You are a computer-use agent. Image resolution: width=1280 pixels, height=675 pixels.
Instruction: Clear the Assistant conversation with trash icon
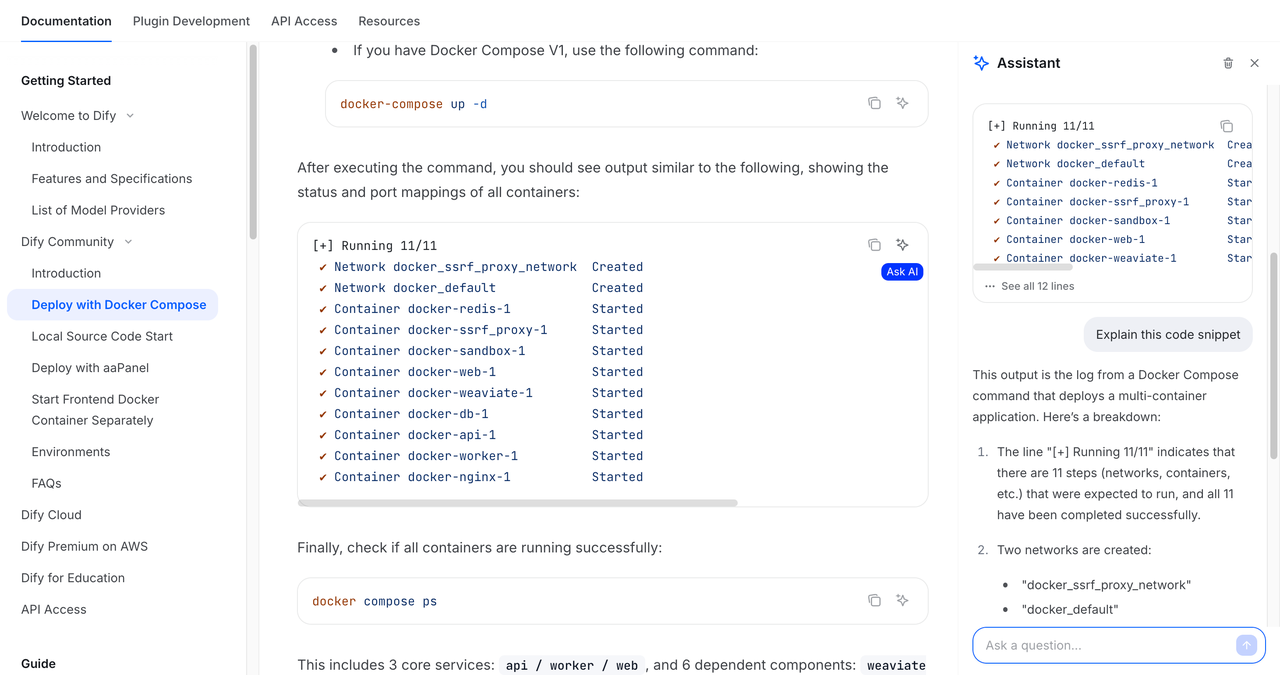pos(1228,63)
